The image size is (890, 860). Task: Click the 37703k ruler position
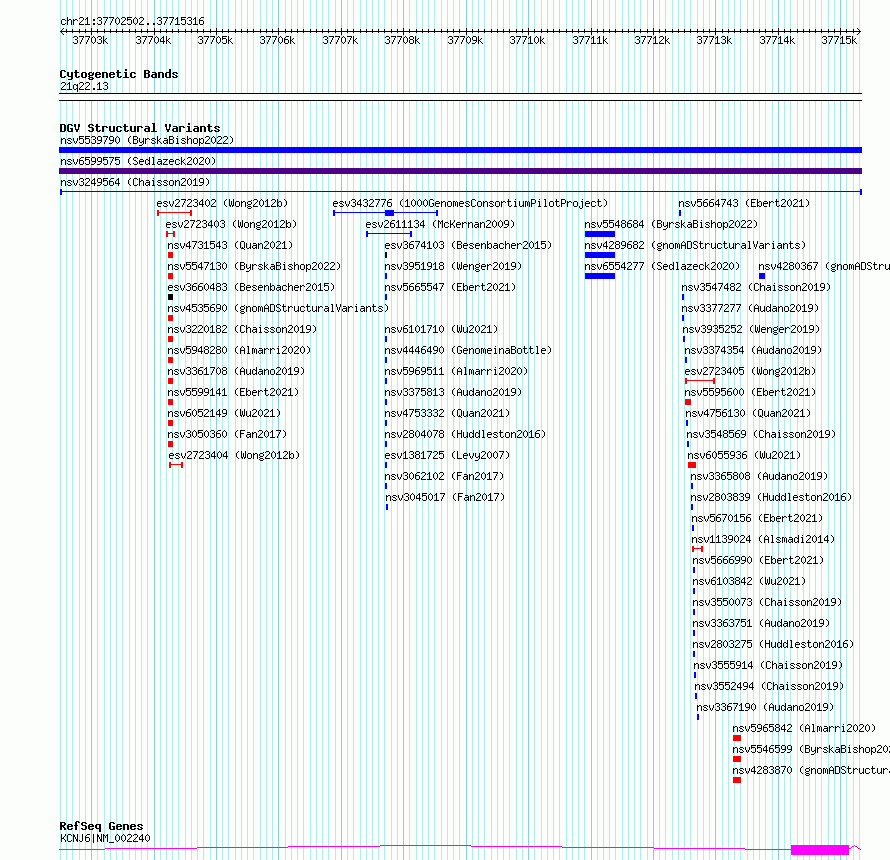(x=90, y=40)
